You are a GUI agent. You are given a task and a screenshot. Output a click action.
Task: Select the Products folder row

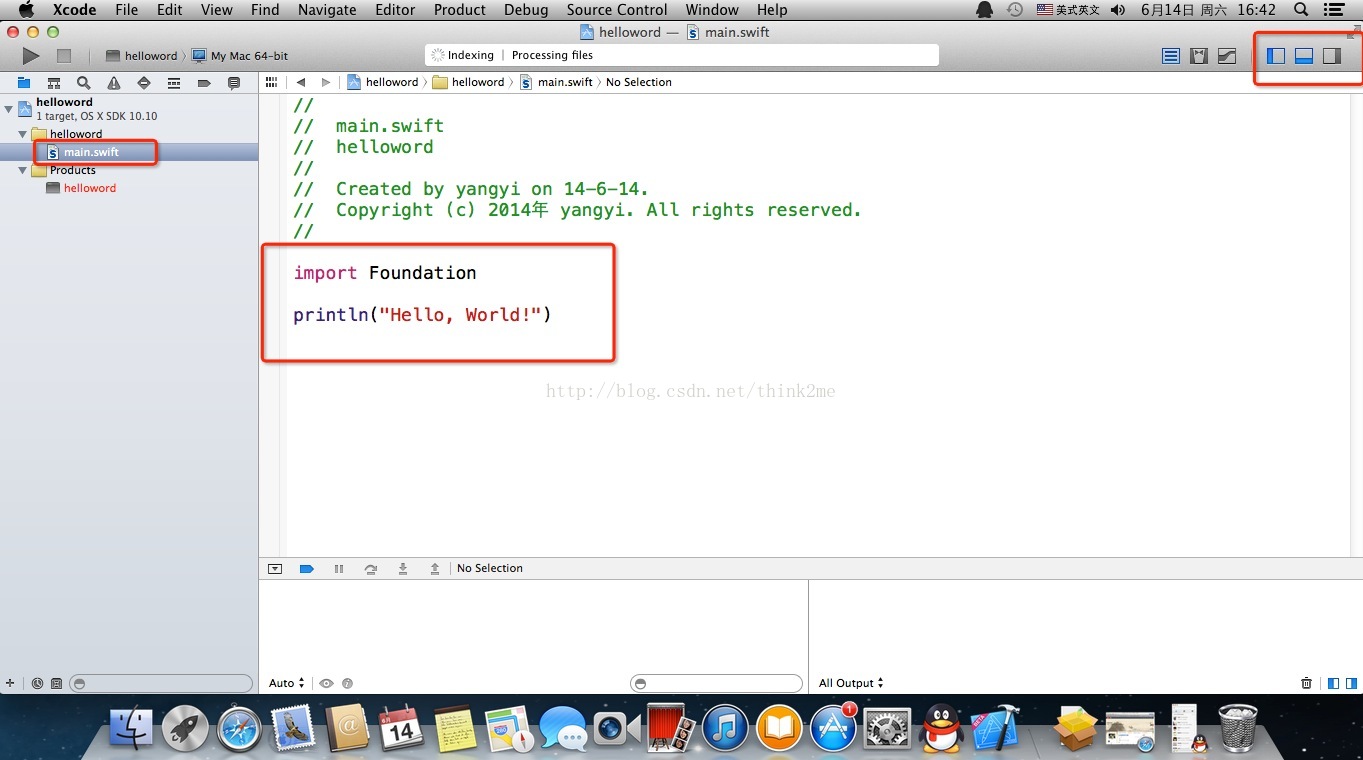[73, 170]
